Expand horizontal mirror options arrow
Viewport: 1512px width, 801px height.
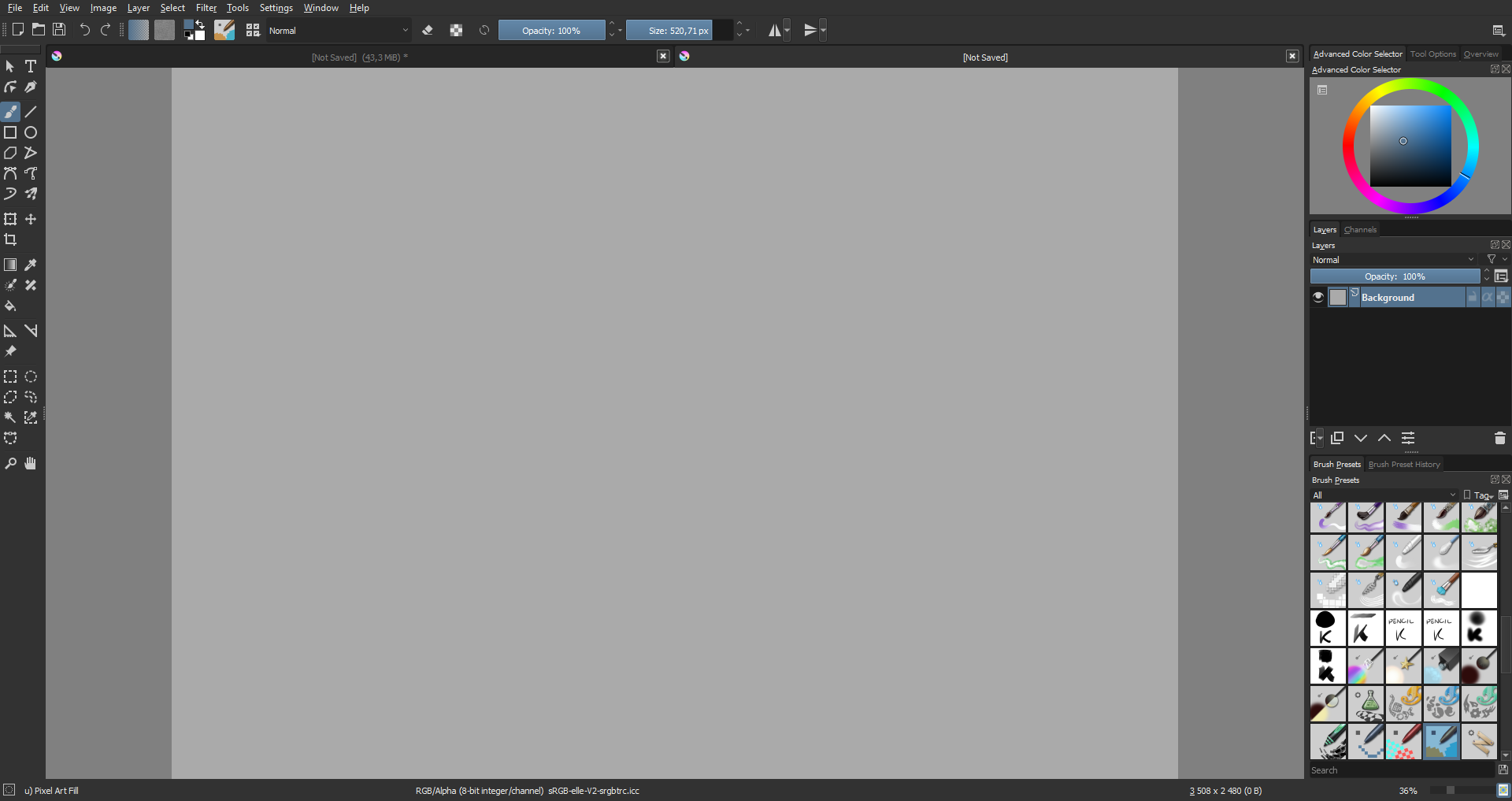[787, 30]
